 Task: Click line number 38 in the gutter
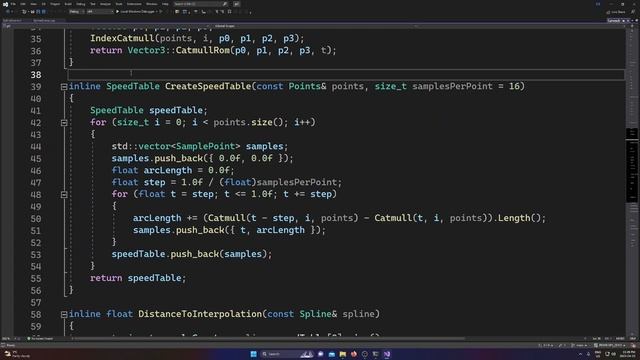(x=36, y=75)
